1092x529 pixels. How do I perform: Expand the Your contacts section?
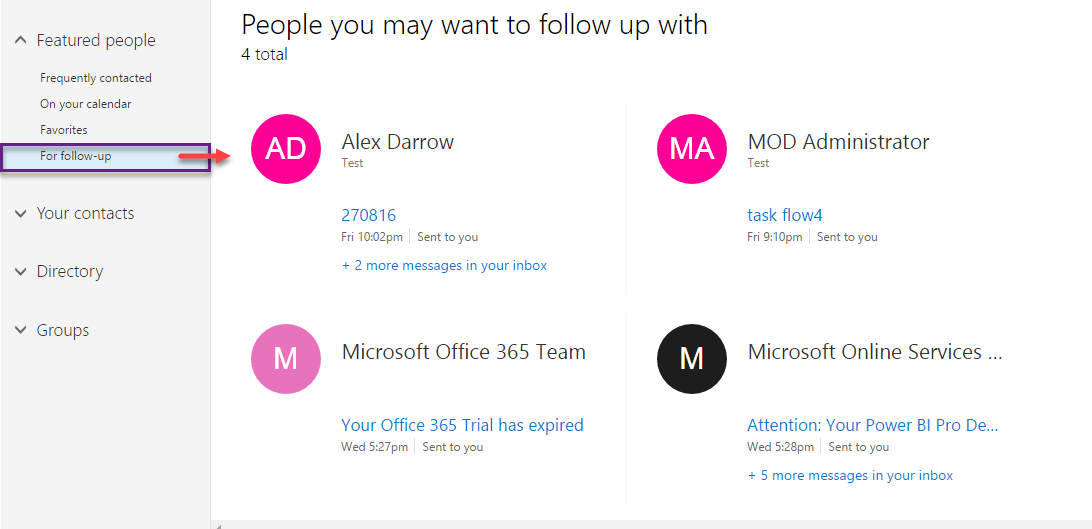(21, 213)
